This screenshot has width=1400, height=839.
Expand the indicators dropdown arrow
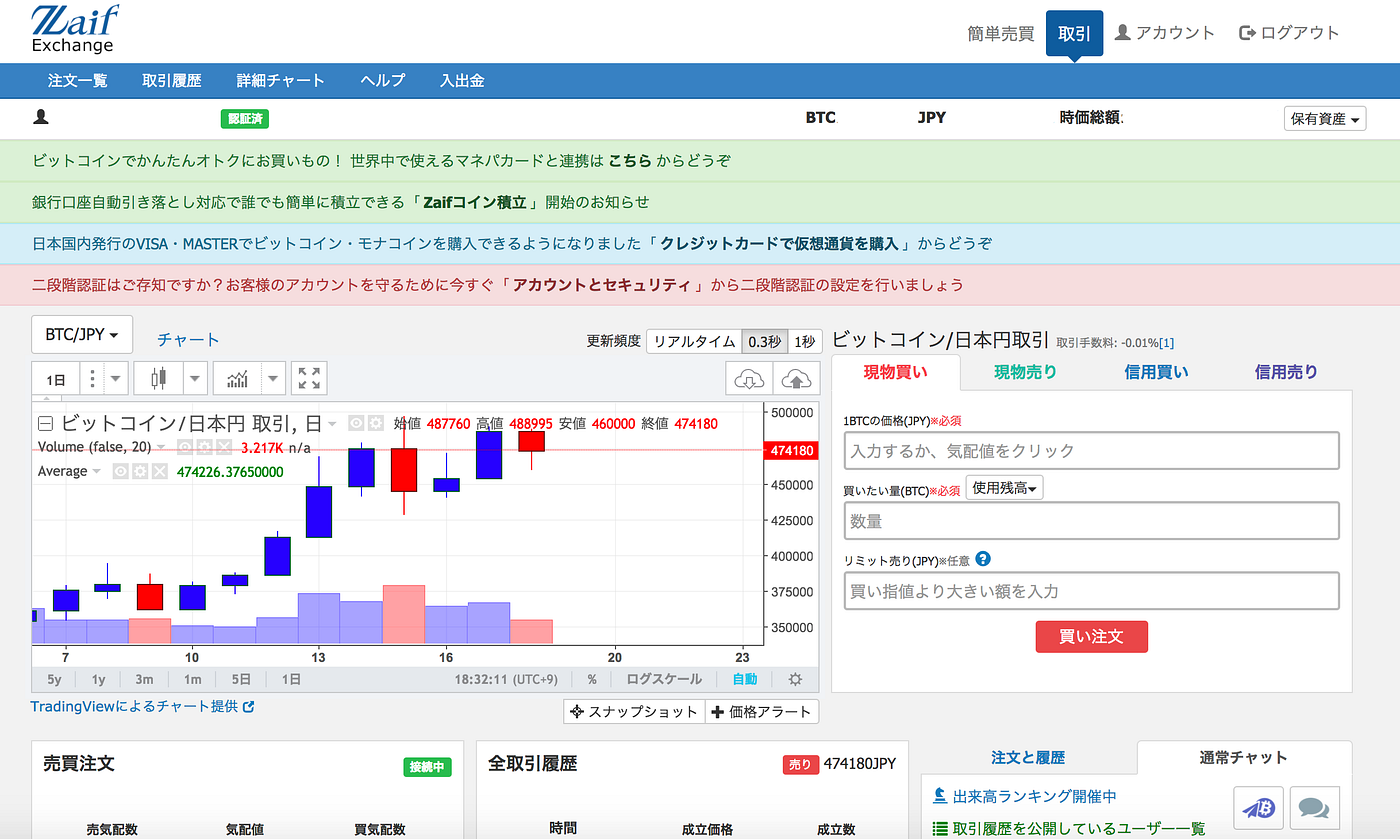point(274,379)
